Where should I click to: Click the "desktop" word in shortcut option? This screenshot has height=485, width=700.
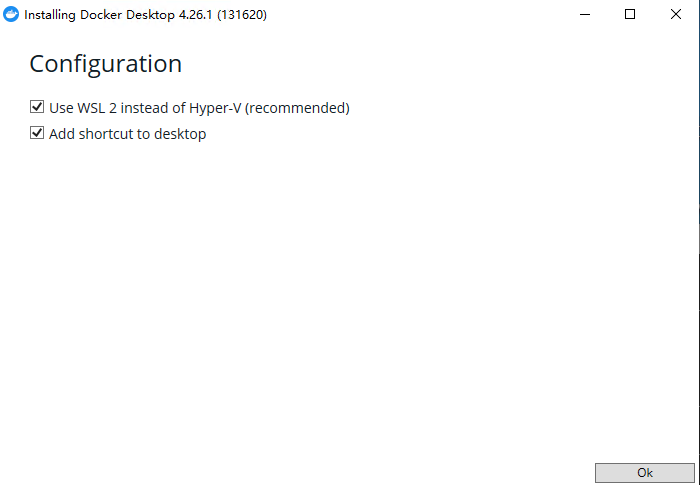180,134
